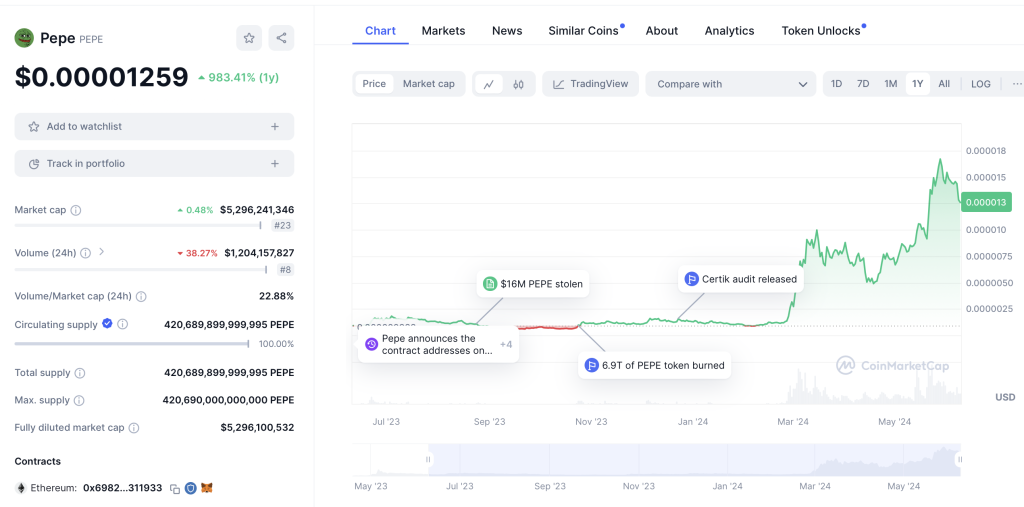
Task: Click the $16M PEPE stolen event marker
Action: [533, 284]
